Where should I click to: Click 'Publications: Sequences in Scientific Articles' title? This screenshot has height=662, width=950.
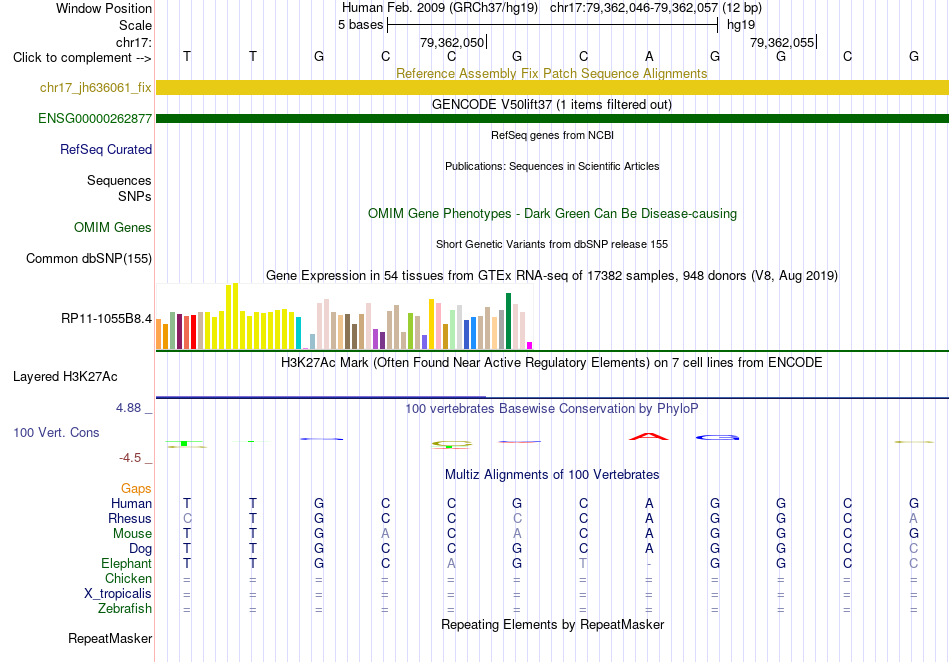(x=552, y=167)
